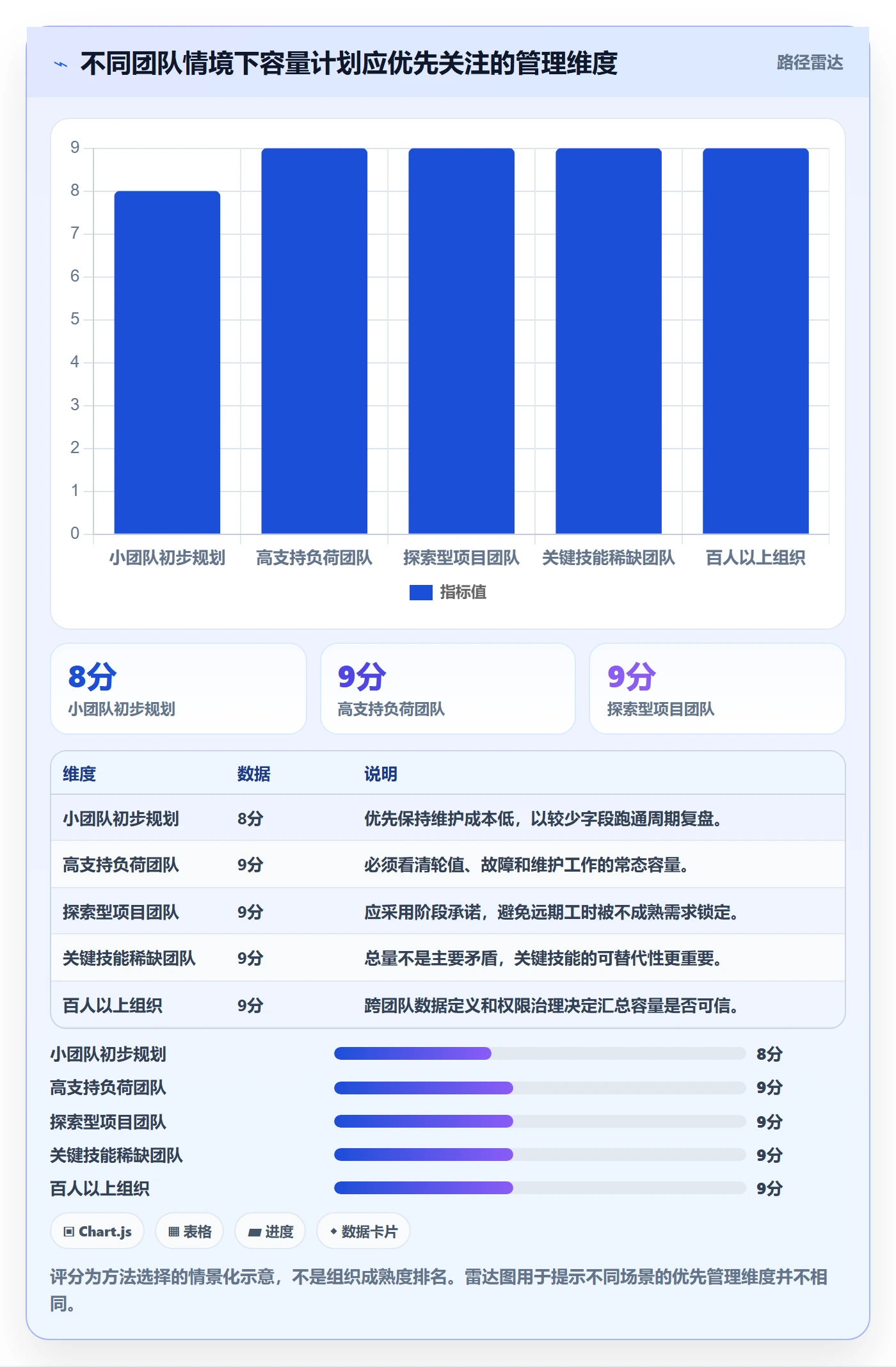Screen dimensions: 896x1367
Task: Click the 百人以上组织 progress bar
Action: click(x=540, y=1188)
